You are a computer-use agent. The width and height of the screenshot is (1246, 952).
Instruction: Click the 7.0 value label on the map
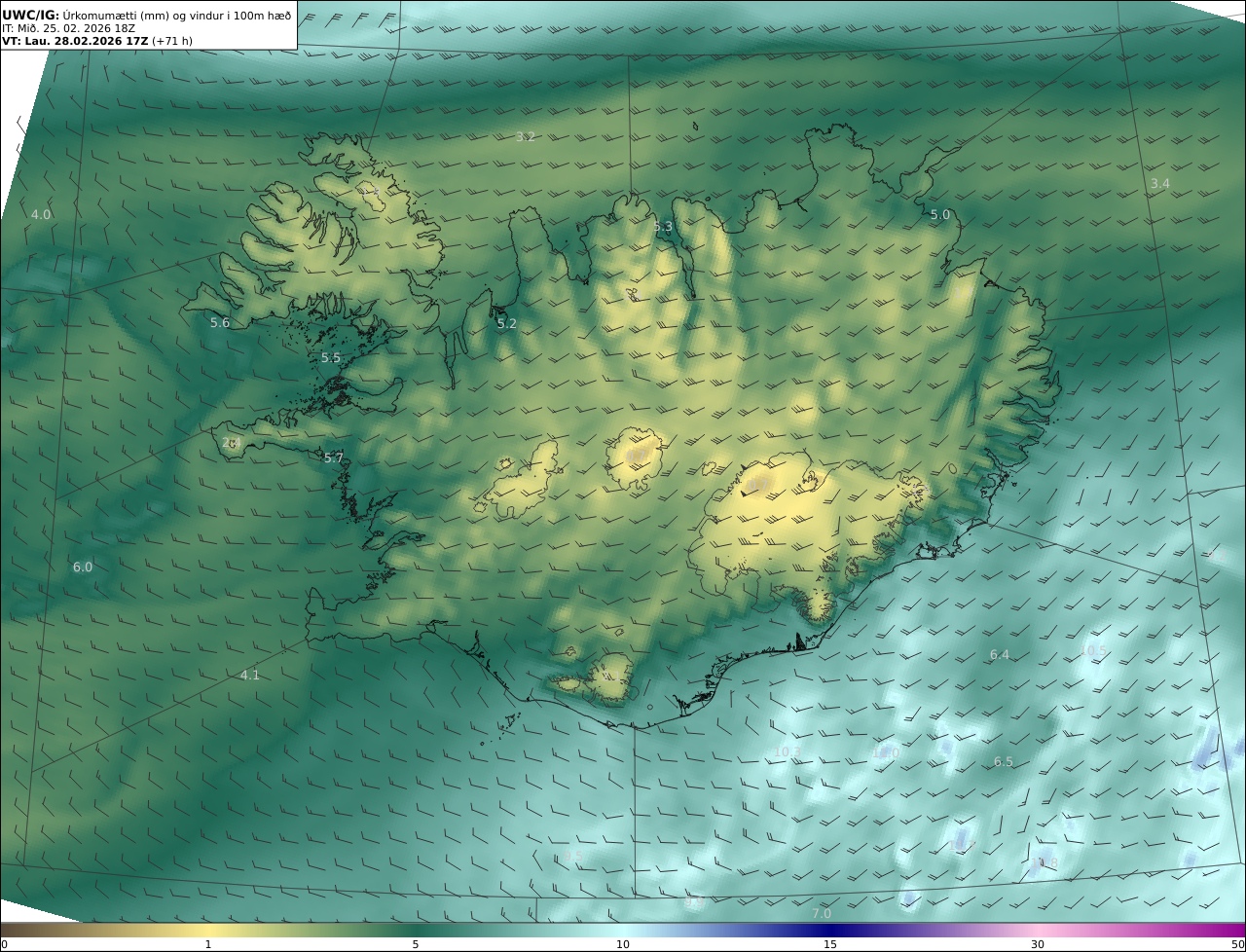coord(822,913)
